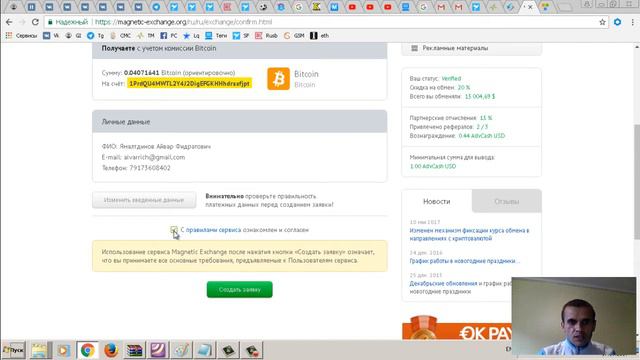
Task: Click the Verified status value
Action: coord(451,78)
